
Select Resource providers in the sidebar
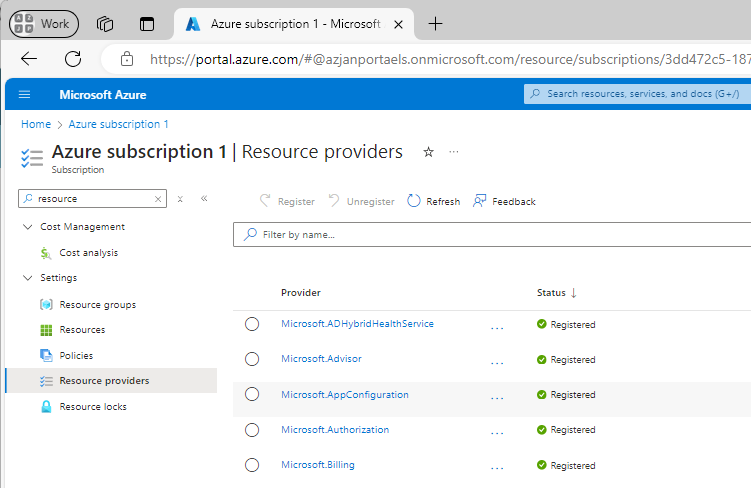coord(111,381)
